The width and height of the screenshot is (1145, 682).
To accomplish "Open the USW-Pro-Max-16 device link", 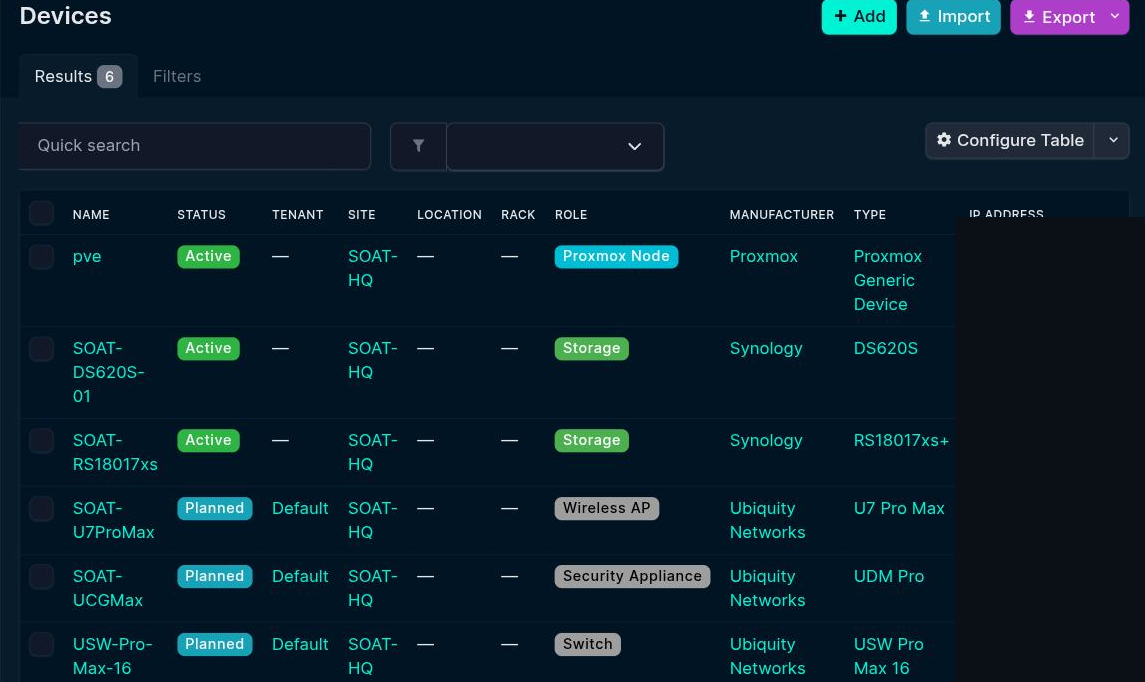I will [112, 656].
